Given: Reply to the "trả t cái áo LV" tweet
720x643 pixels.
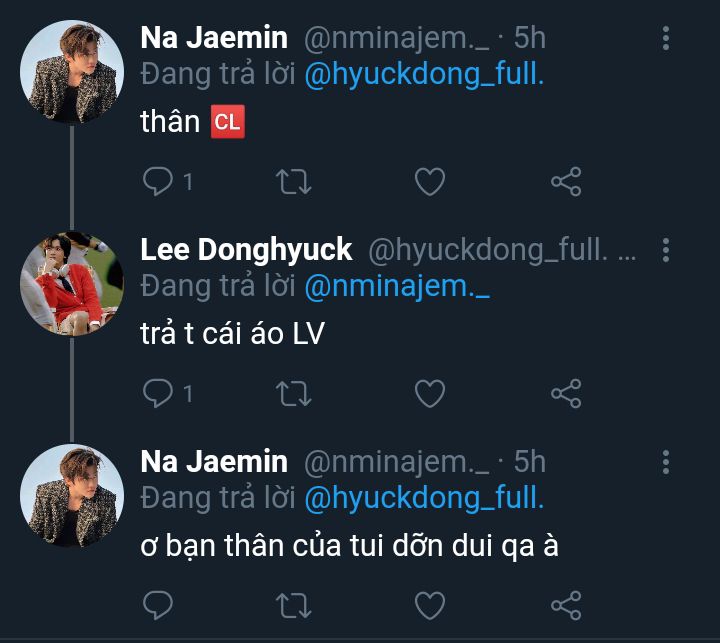Looking at the screenshot, I should [157, 393].
